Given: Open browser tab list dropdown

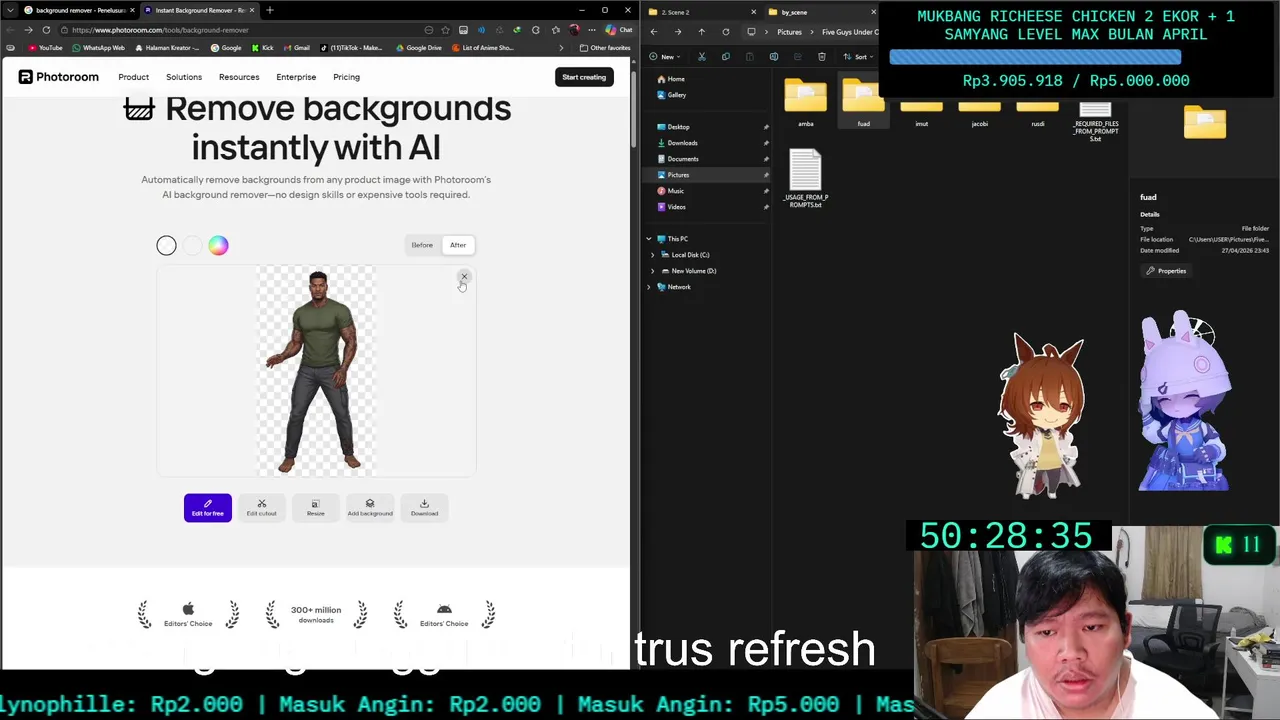Looking at the screenshot, I should click(10, 10).
